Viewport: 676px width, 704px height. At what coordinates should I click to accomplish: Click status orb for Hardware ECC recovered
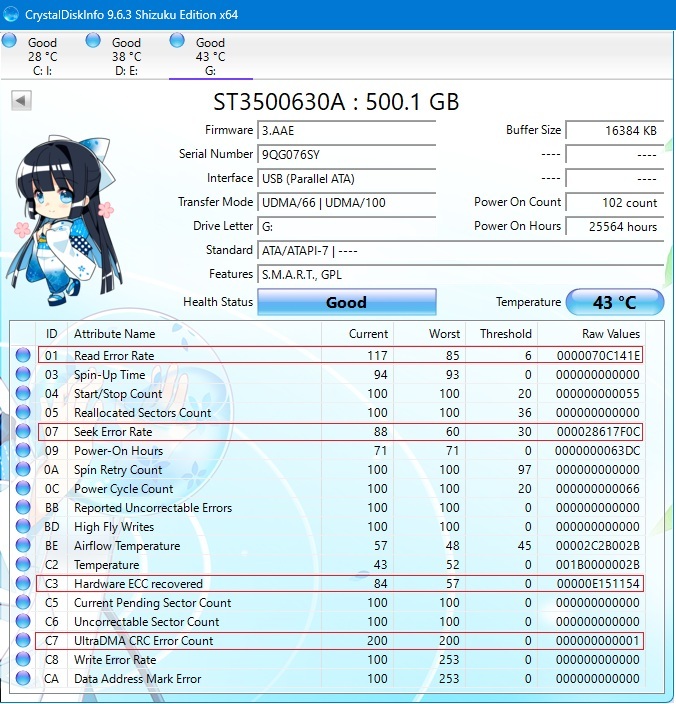[23, 583]
